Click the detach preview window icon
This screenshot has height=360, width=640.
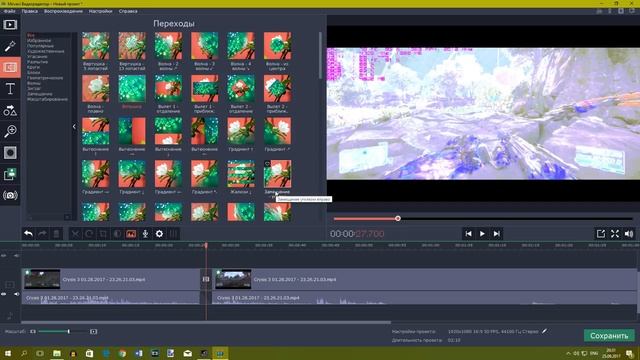(600, 233)
